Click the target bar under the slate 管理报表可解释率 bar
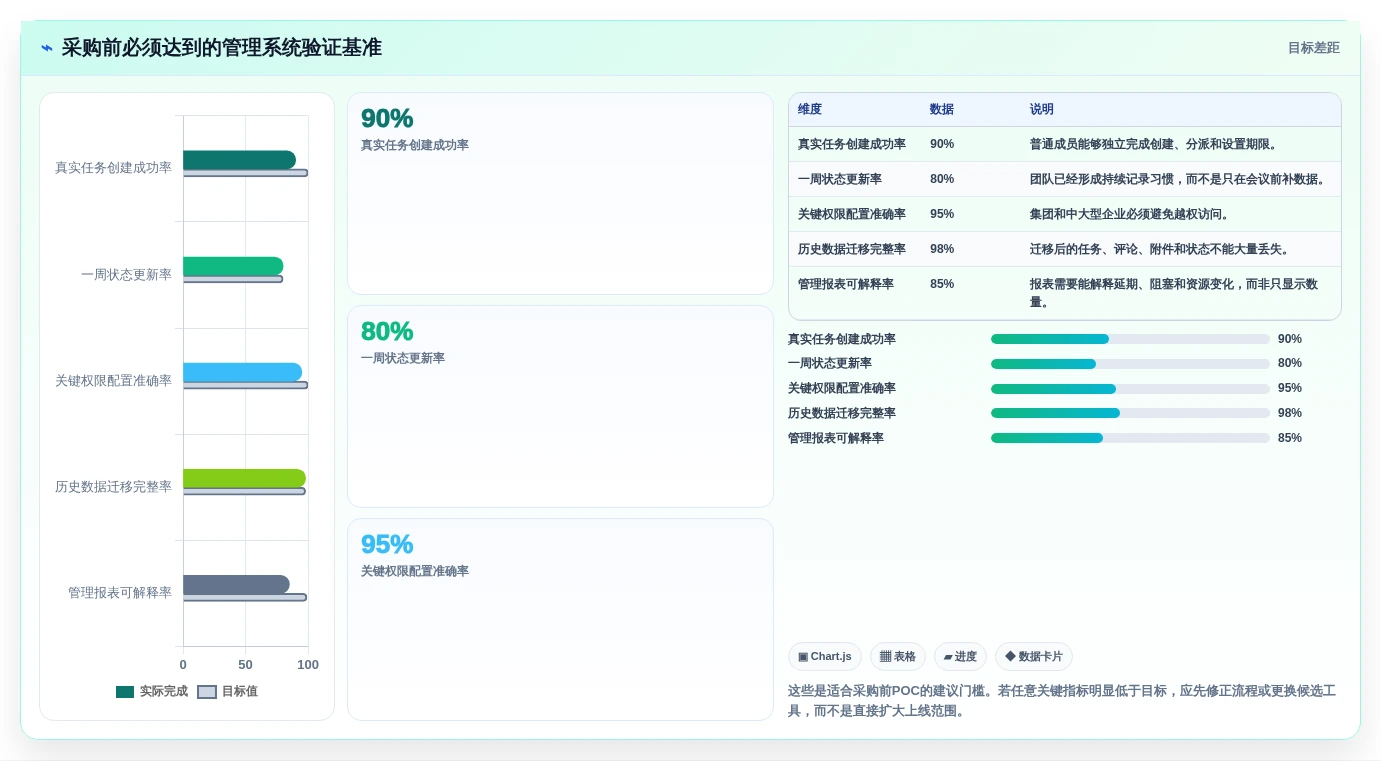1381x761 pixels. (244, 597)
